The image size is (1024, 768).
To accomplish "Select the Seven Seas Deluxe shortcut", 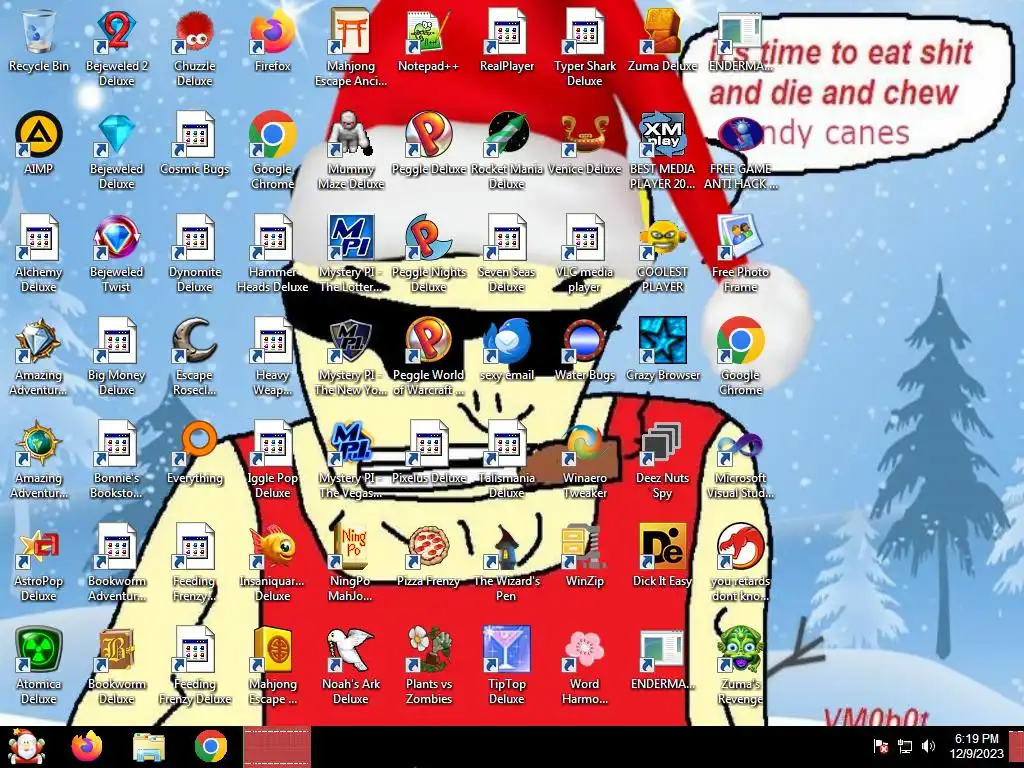I will pyautogui.click(x=507, y=252).
